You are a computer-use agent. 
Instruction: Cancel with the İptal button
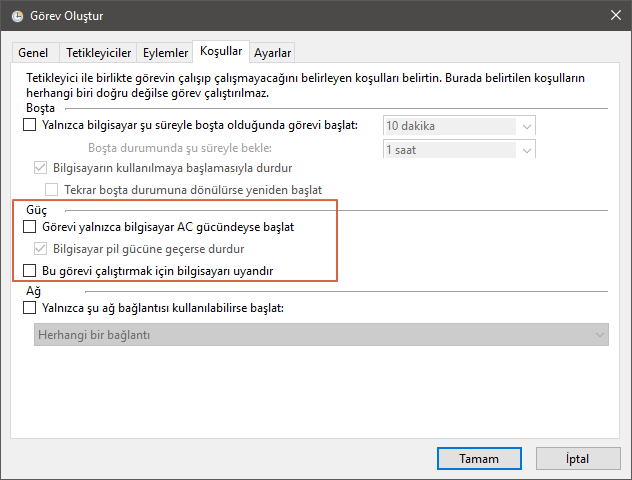[x=578, y=459]
